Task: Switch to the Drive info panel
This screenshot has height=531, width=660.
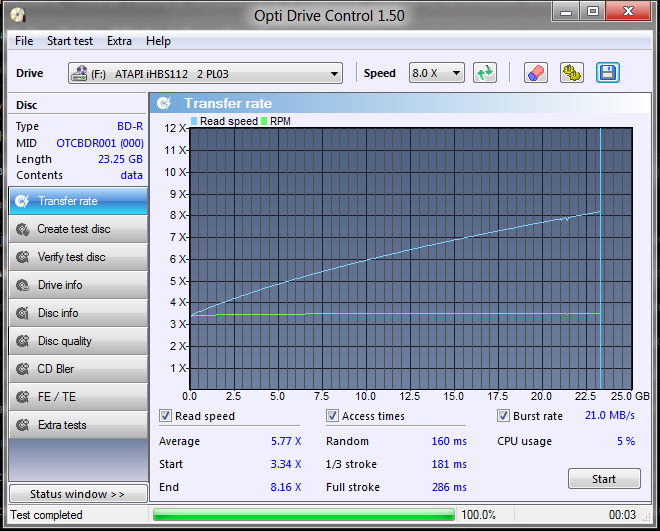Action: [x=78, y=285]
